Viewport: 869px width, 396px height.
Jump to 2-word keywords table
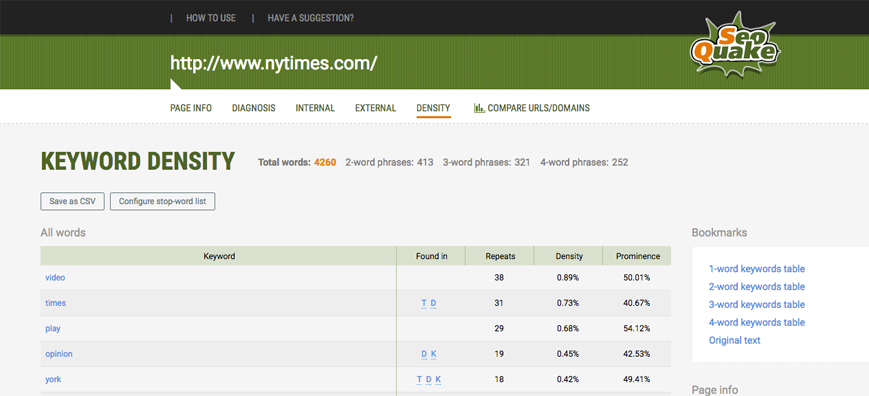pos(756,287)
